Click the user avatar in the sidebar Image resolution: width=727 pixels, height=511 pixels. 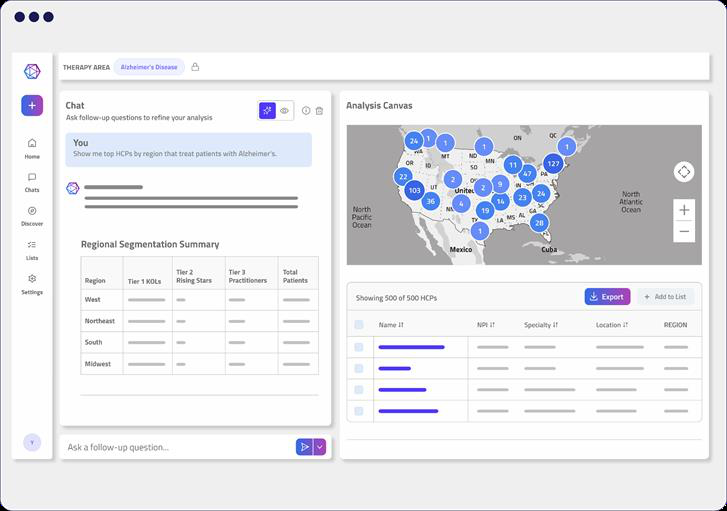pos(32,442)
